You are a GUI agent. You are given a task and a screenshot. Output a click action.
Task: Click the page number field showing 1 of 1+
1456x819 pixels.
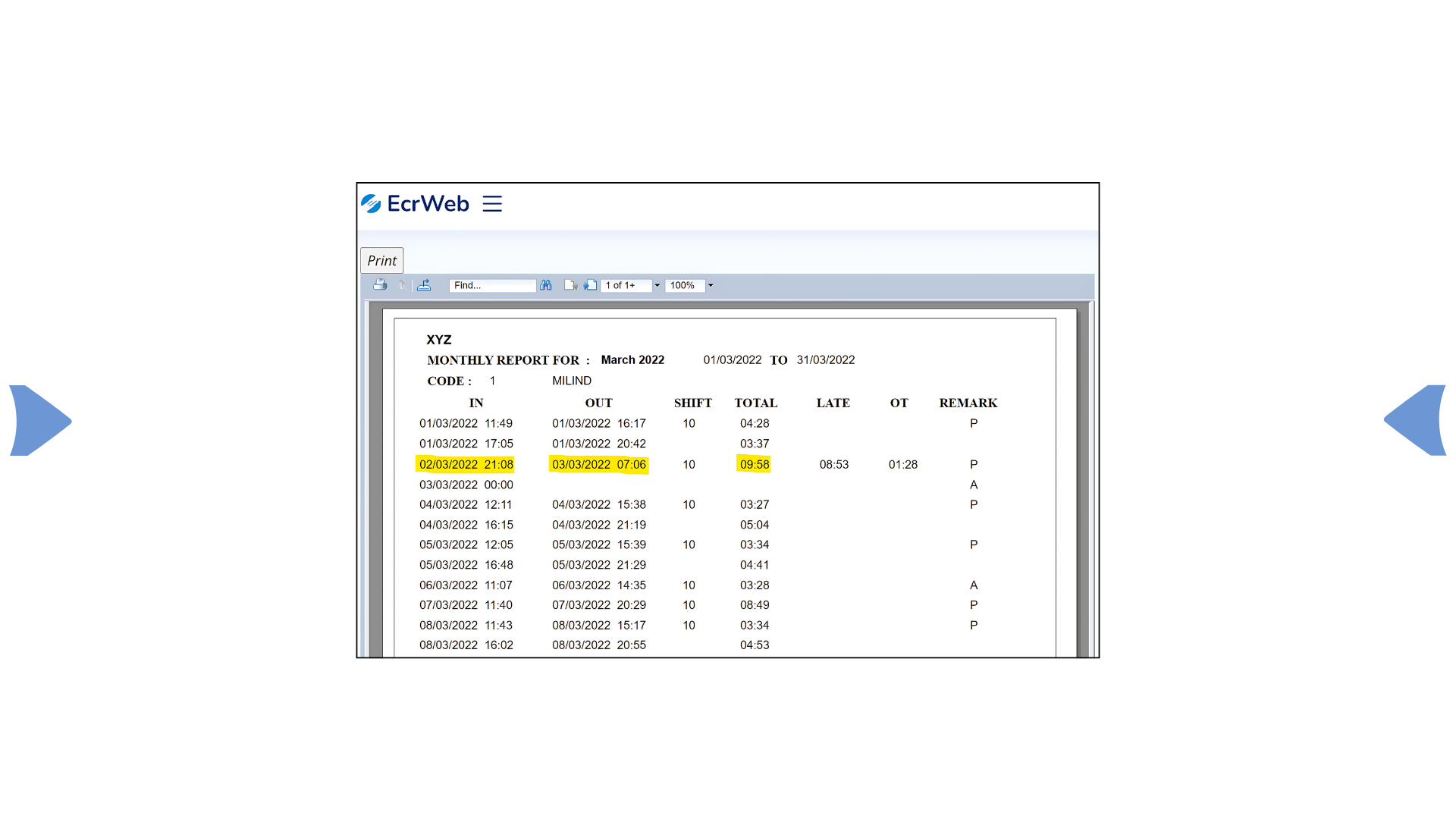coord(626,286)
